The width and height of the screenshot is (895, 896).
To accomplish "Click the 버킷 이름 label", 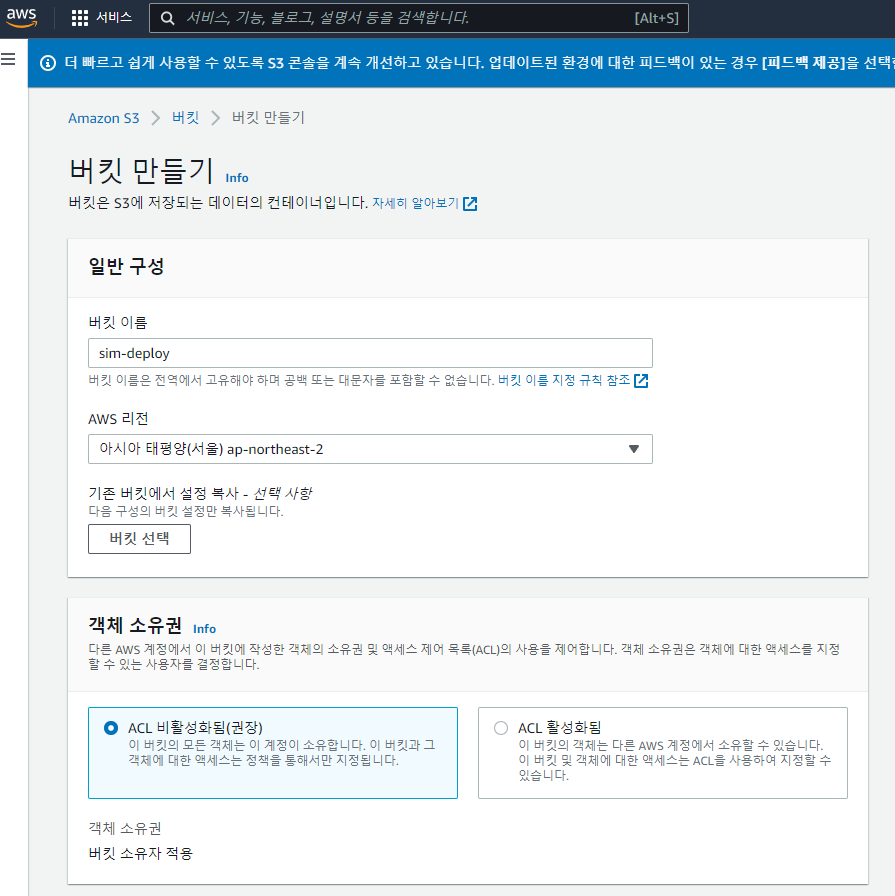I will tap(118, 322).
